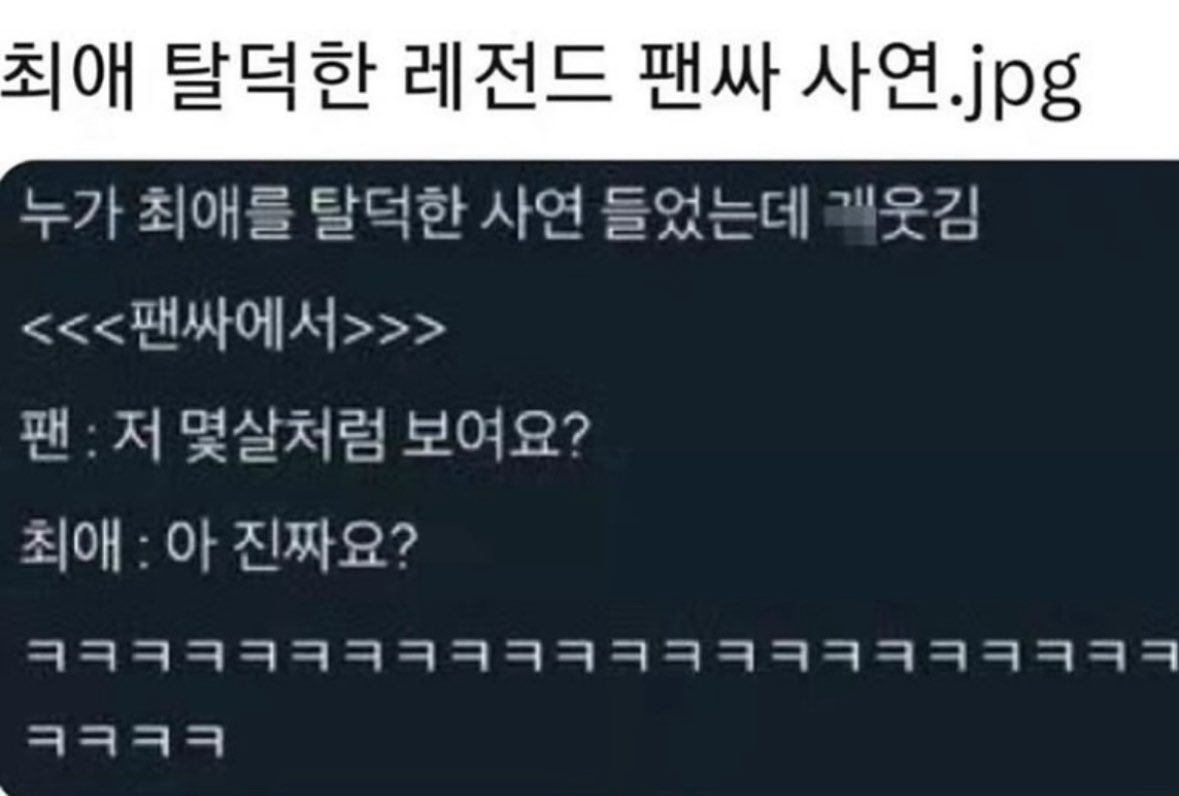This screenshot has height=796, width=1179.
Task: Click 최애 at the start of the title
Action: 67,74
